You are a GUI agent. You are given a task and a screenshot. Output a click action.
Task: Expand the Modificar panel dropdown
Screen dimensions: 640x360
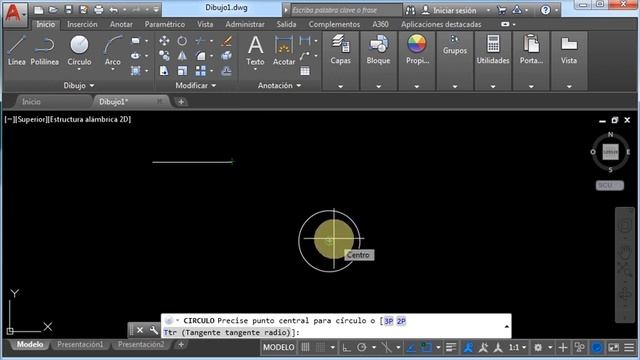(196, 85)
